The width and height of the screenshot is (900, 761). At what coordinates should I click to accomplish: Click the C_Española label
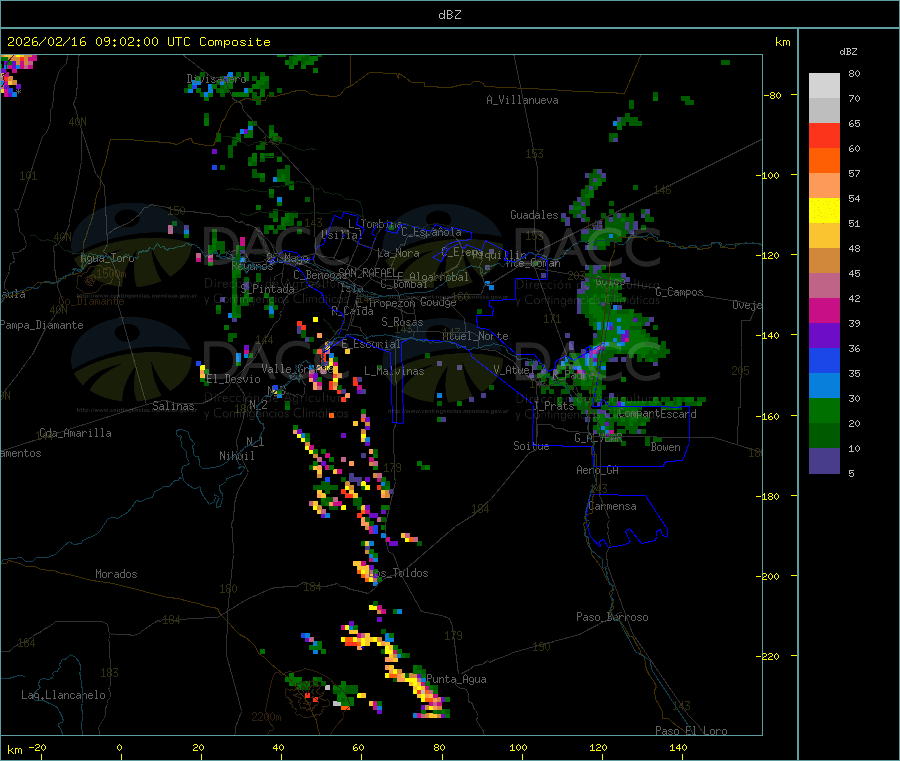pos(432,232)
